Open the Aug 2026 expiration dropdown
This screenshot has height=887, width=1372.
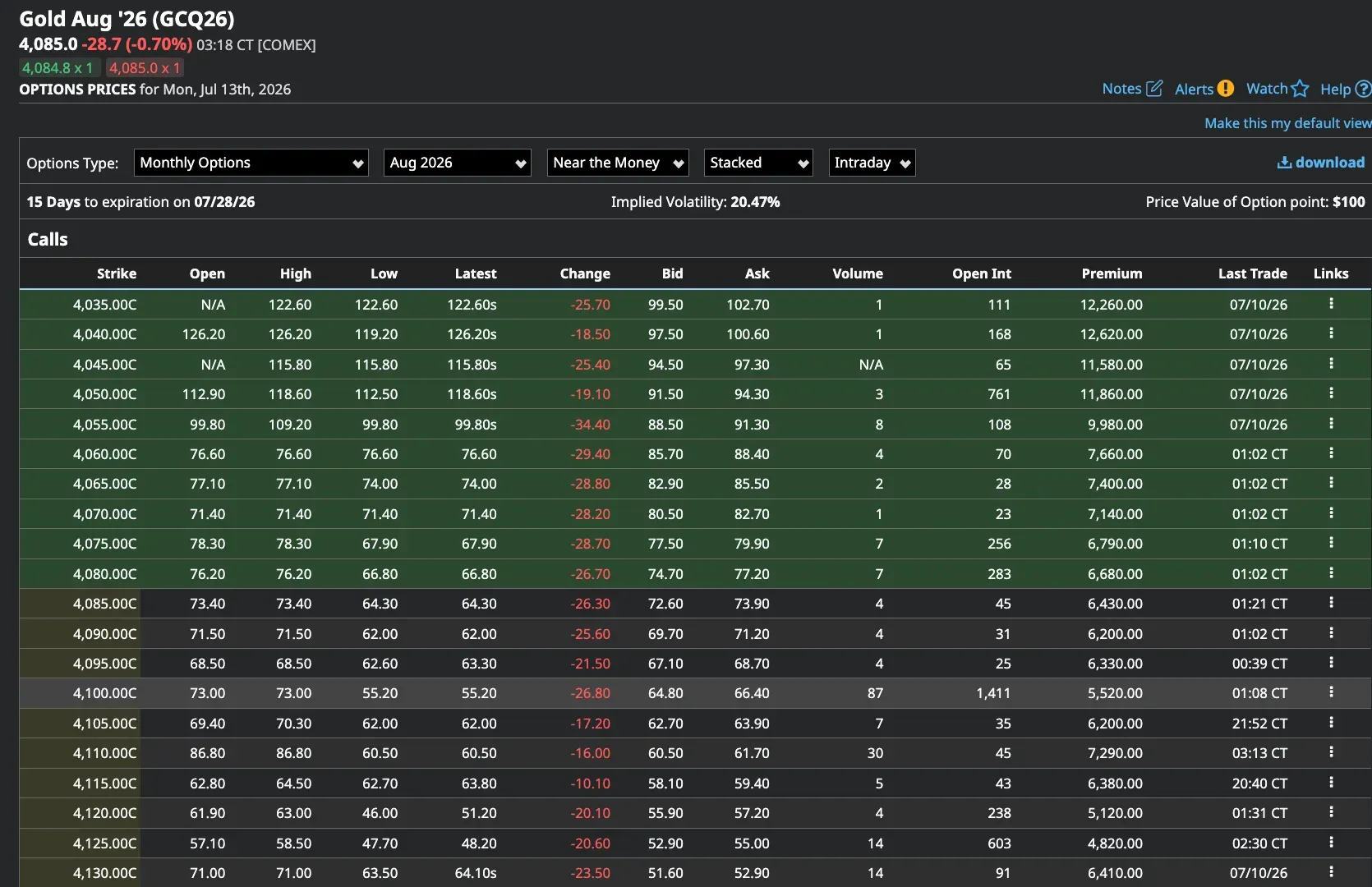click(x=458, y=163)
